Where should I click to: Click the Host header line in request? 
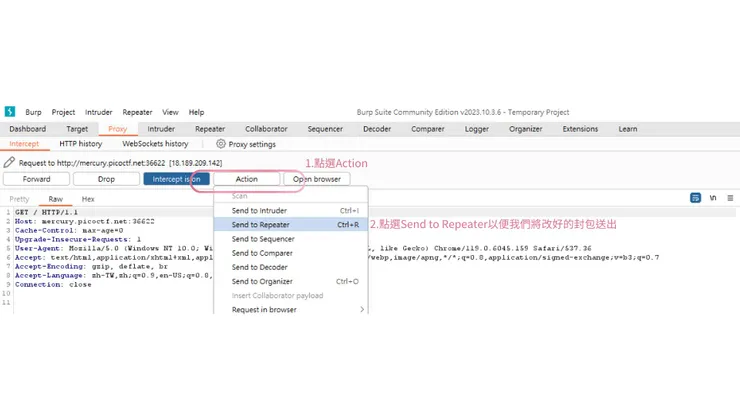[84, 221]
